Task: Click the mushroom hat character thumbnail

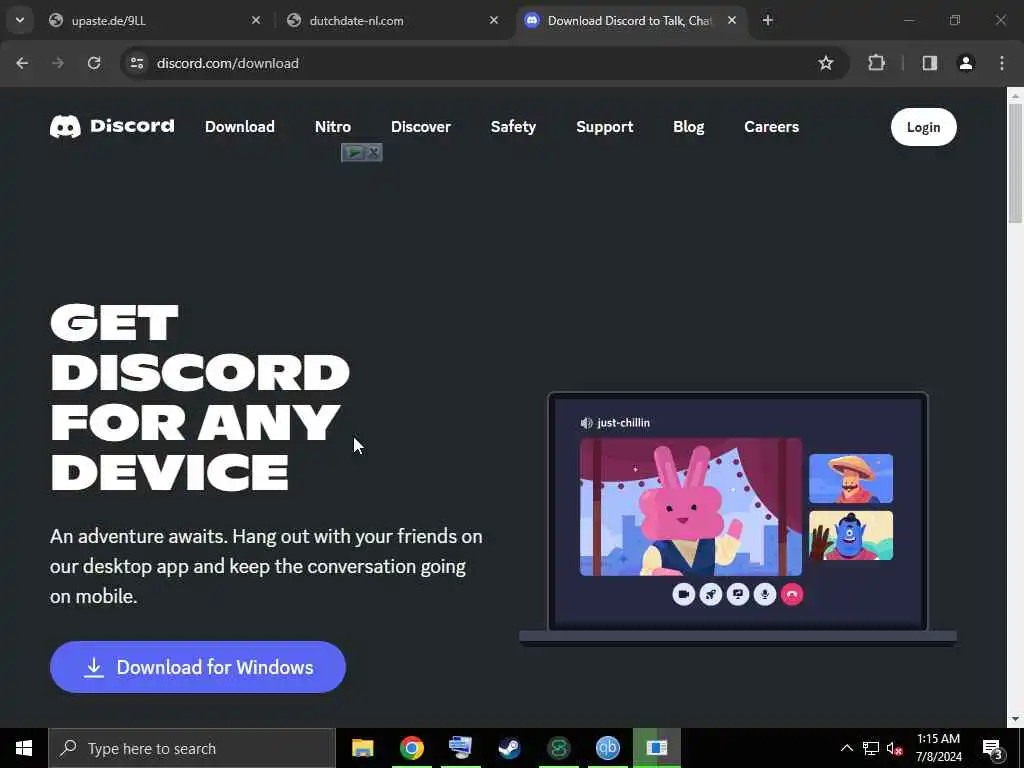Action: tap(851, 478)
